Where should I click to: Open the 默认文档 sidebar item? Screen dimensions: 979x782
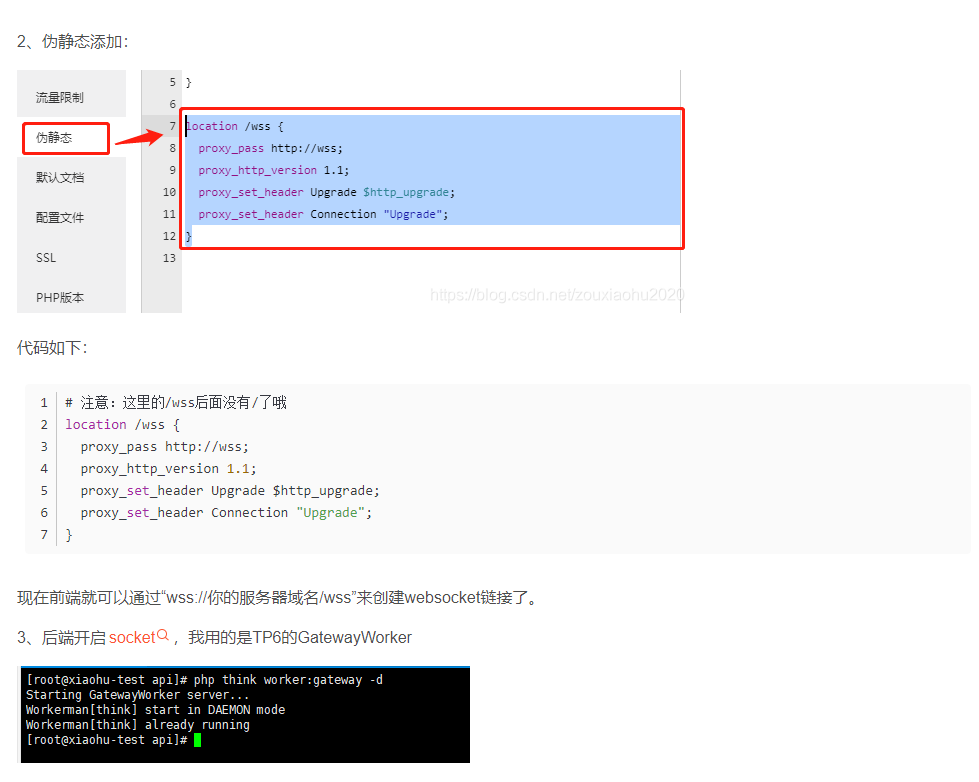click(x=60, y=178)
